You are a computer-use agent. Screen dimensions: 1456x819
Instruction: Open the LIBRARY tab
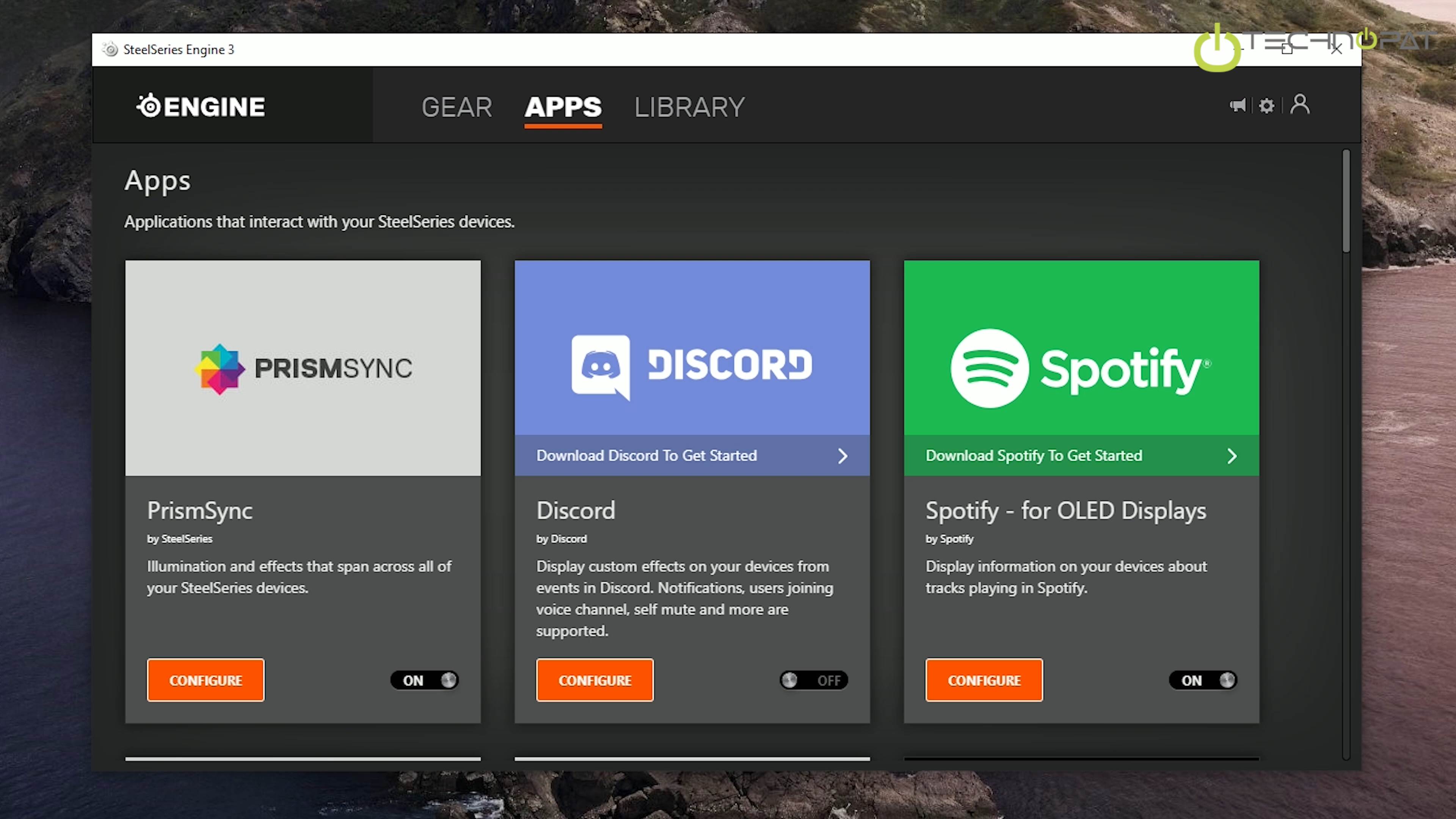coord(689,107)
